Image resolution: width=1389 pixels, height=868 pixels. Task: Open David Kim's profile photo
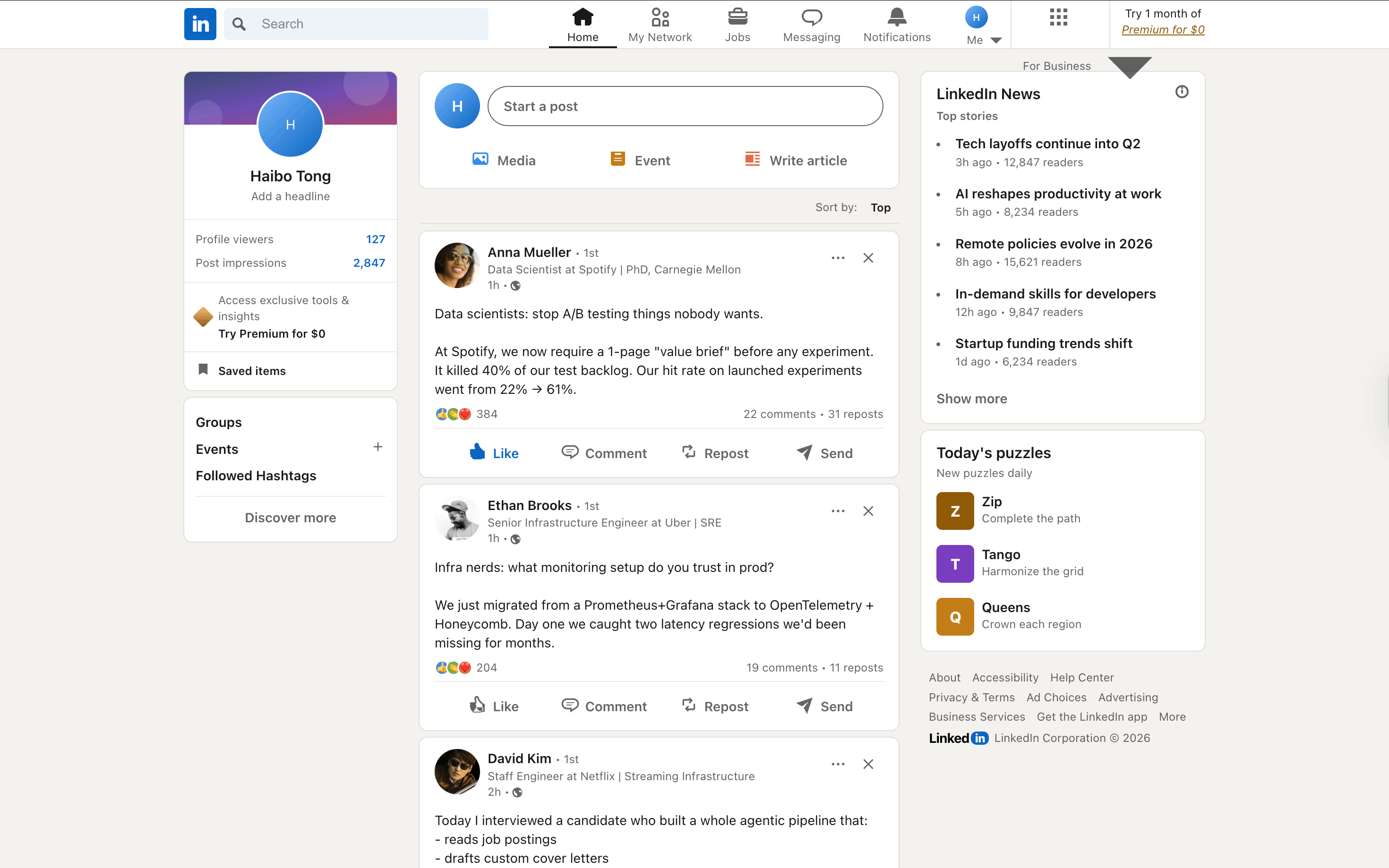(x=457, y=772)
